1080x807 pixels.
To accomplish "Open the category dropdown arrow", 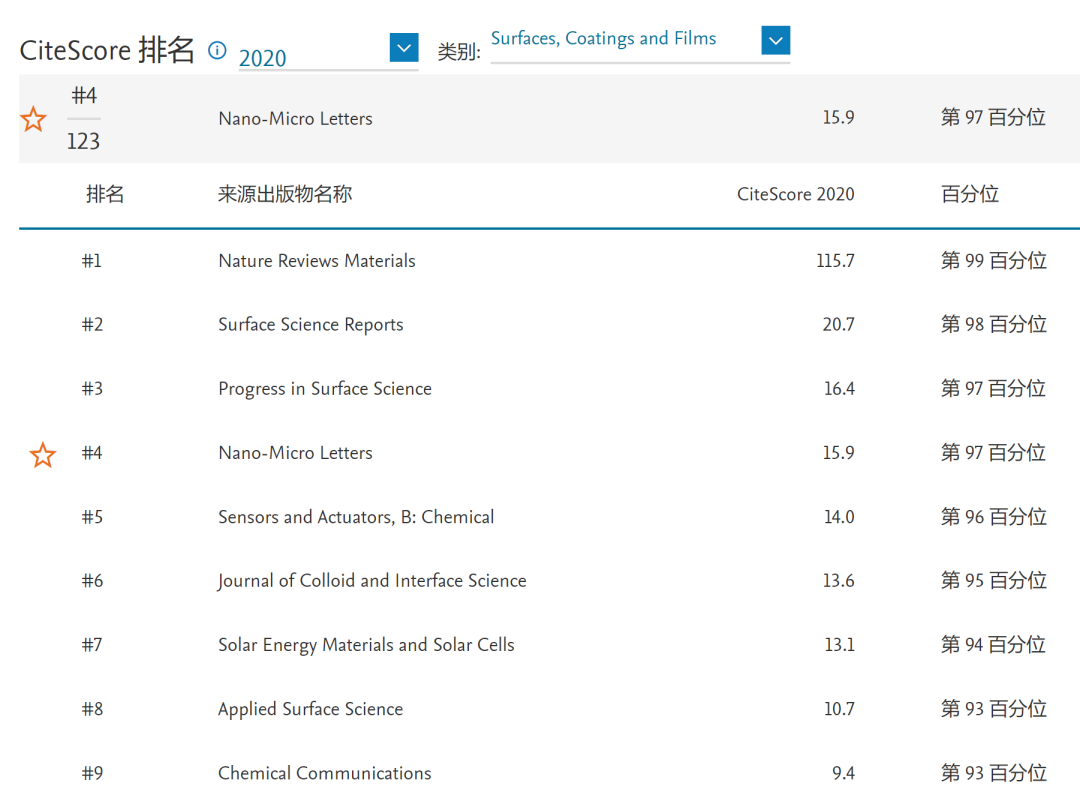I will click(x=776, y=40).
